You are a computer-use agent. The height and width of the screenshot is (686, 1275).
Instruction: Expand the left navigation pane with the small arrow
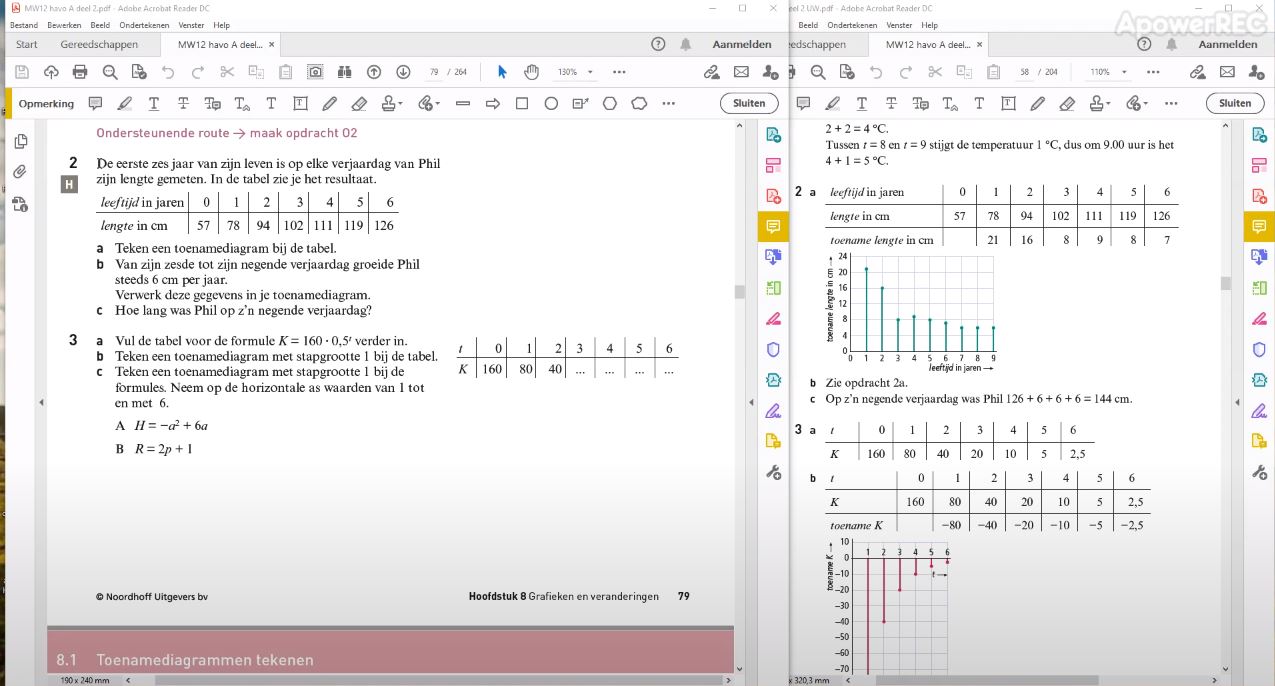(41, 402)
